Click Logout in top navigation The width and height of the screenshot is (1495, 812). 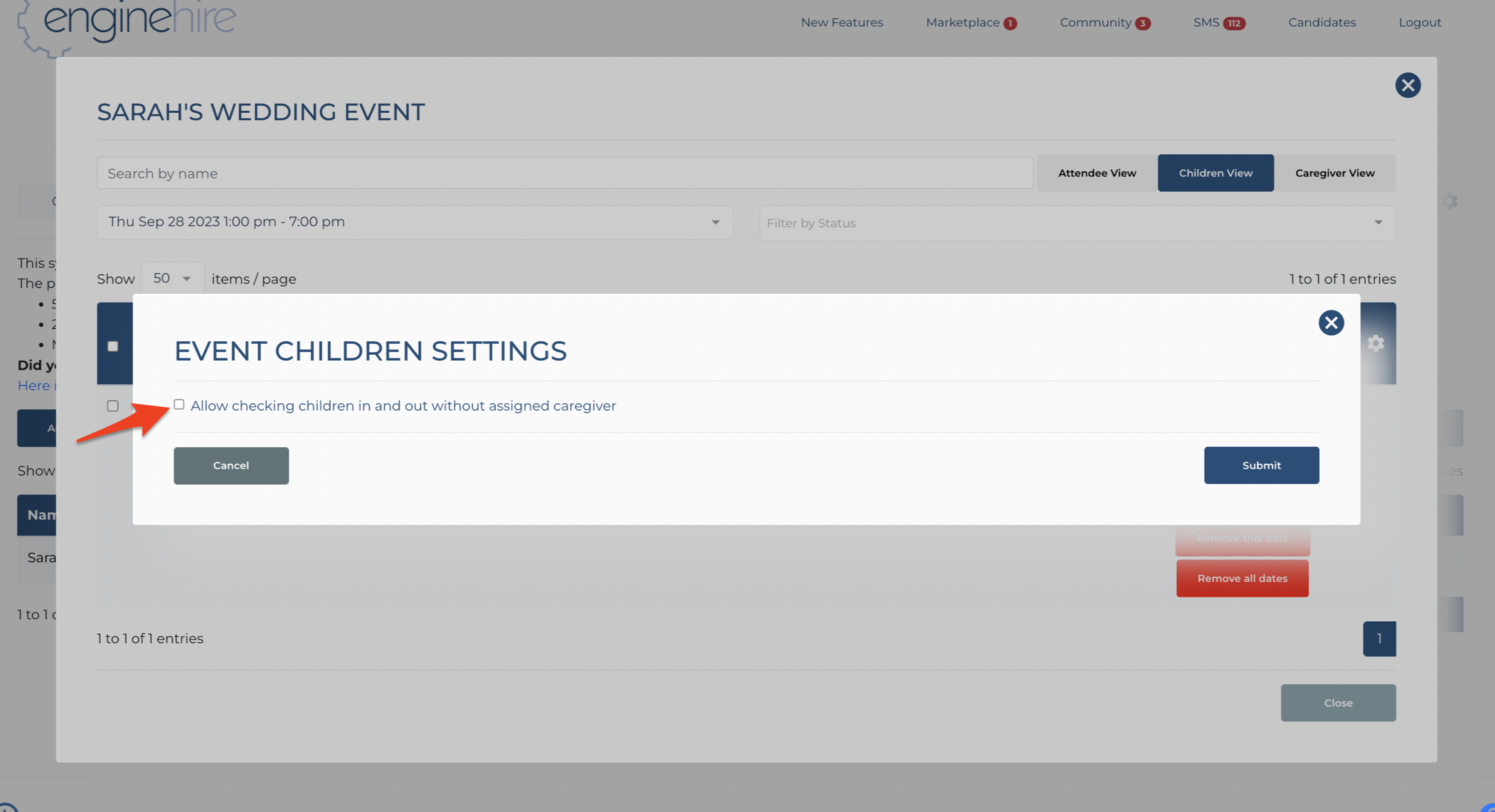tap(1420, 22)
